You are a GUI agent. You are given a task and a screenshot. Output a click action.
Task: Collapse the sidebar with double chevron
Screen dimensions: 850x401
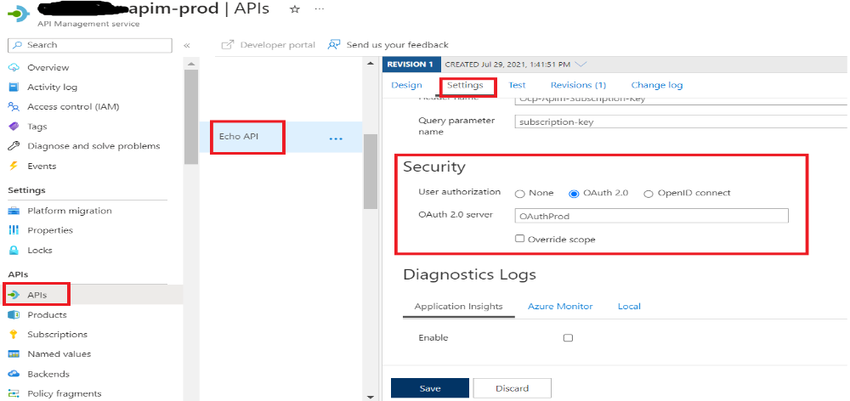(x=186, y=45)
